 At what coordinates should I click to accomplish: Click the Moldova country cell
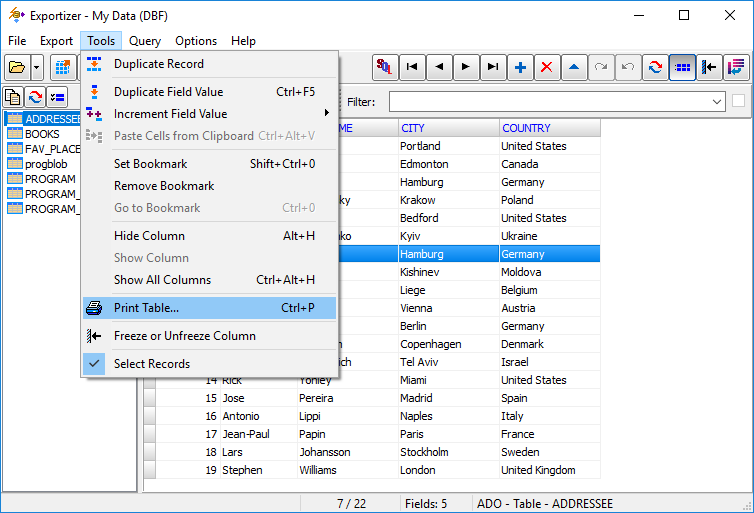point(550,272)
